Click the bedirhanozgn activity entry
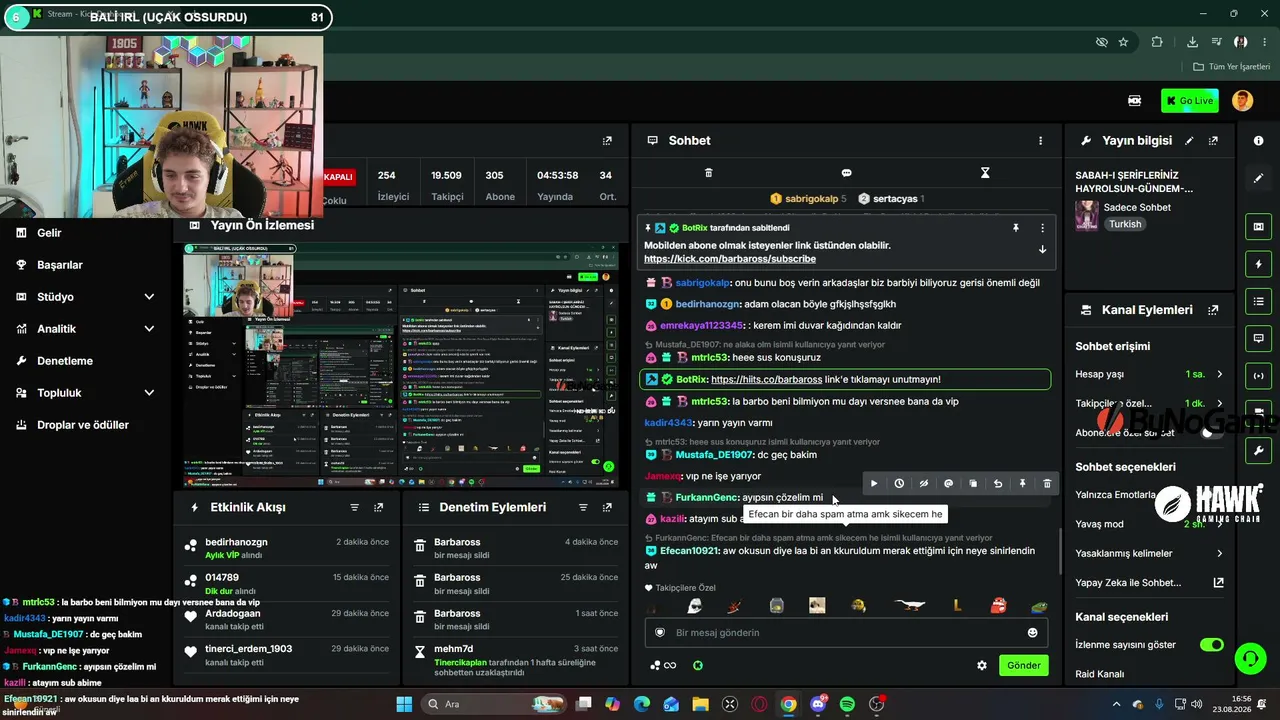 [285, 548]
